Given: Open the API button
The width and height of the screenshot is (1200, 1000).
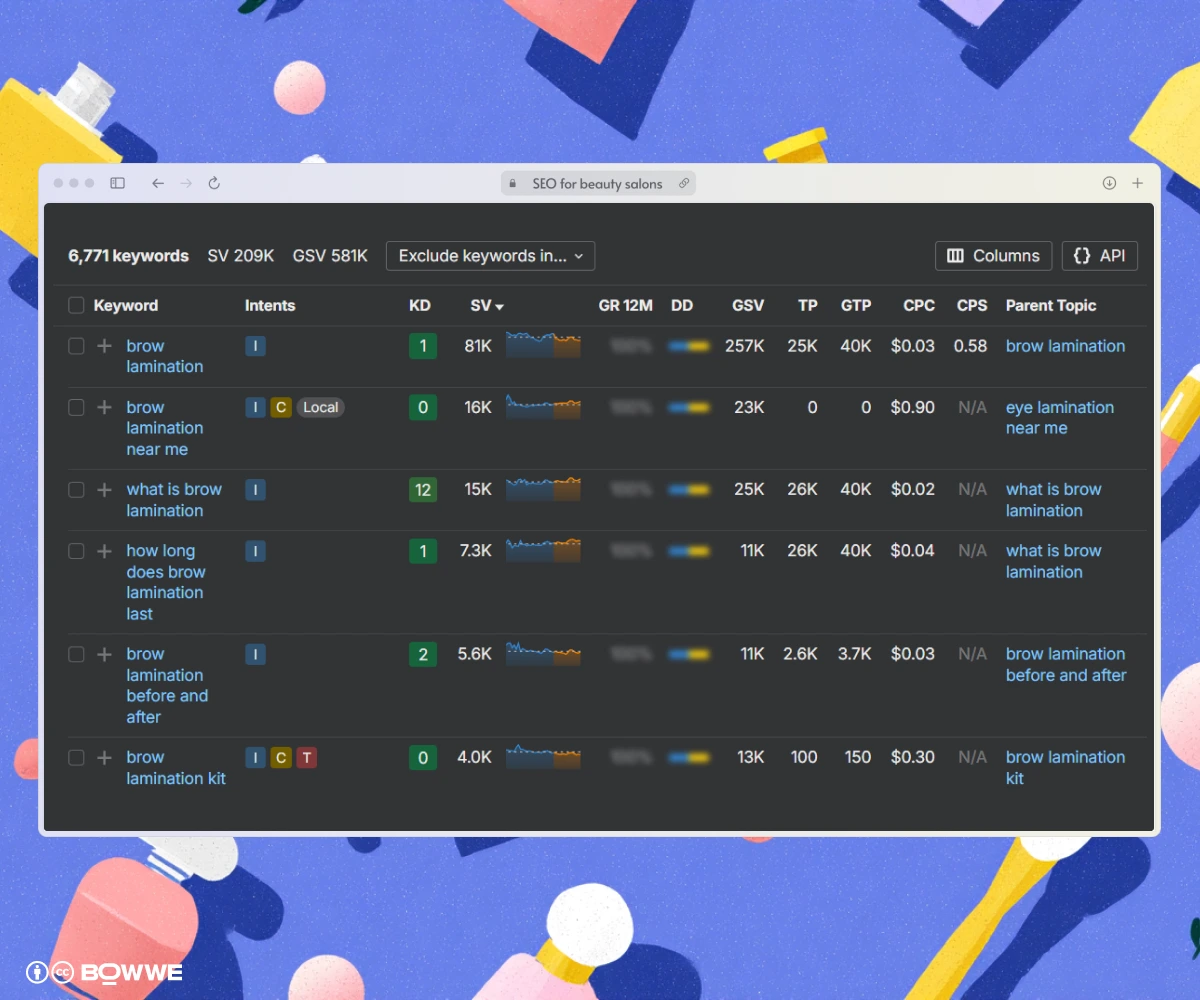Looking at the screenshot, I should coord(1099,256).
